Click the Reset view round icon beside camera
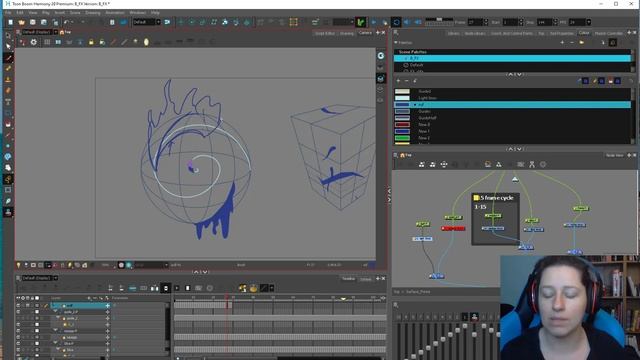 click(x=381, y=56)
